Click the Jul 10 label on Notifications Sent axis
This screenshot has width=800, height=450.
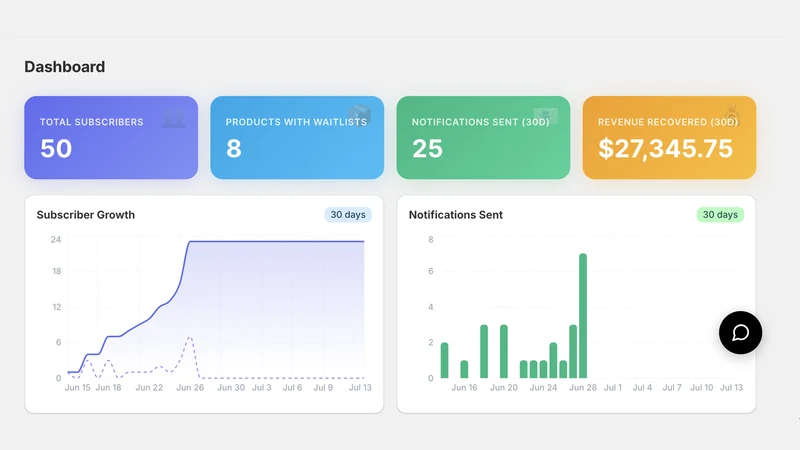tap(702, 388)
